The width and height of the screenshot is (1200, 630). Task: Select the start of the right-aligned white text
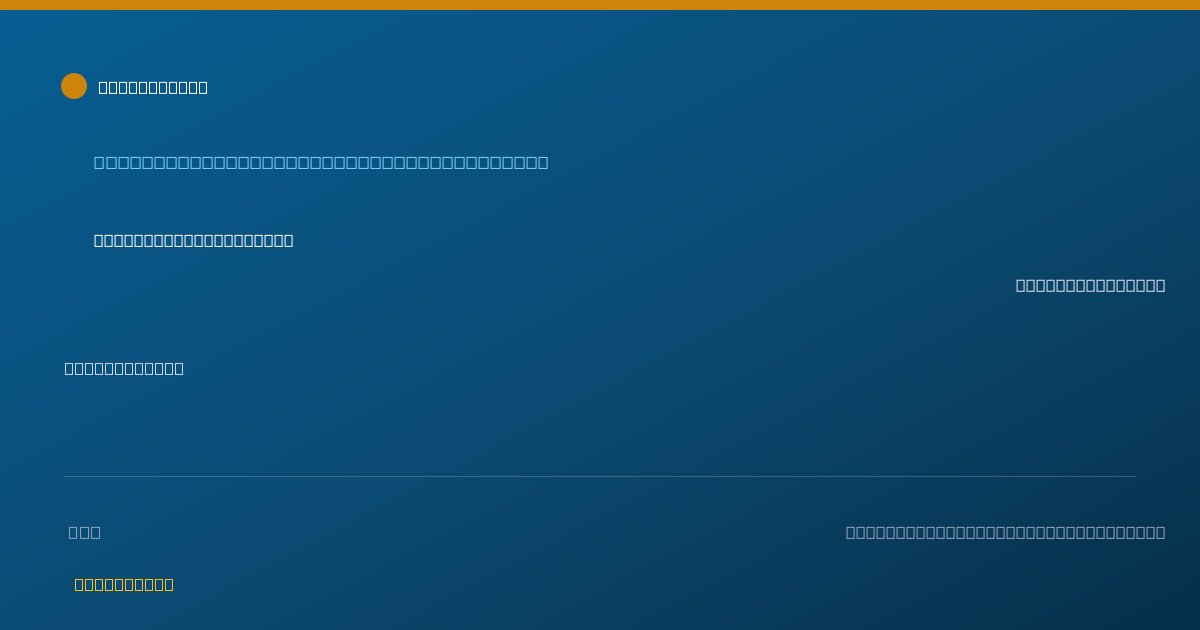pyautogui.click(x=1021, y=285)
